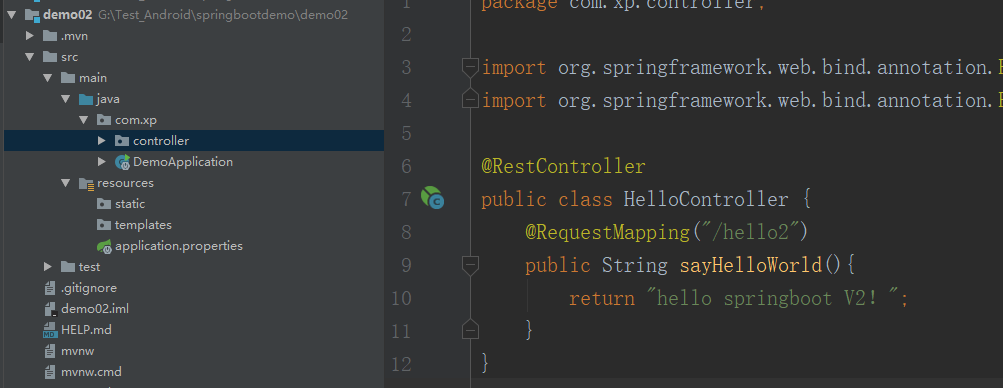Click the main folder icon
The width and height of the screenshot is (1003, 388).
point(68,78)
